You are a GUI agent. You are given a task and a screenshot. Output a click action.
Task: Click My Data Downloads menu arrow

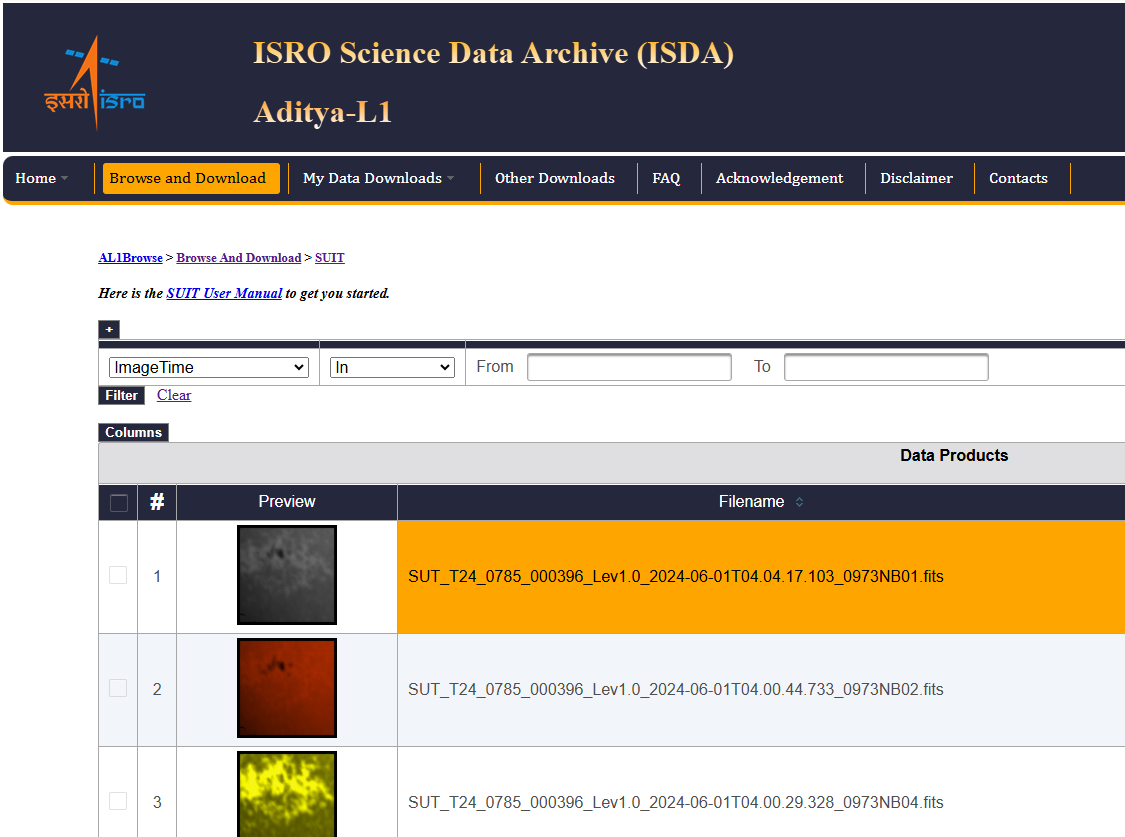(451, 179)
